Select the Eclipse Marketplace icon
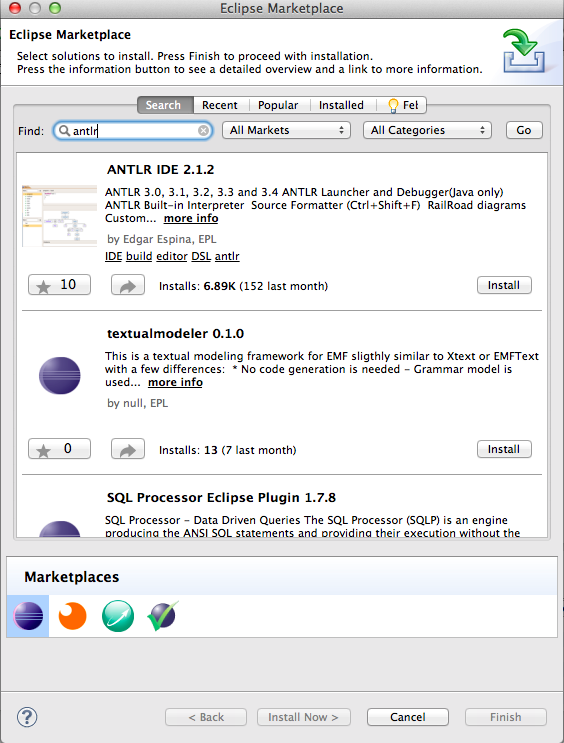564x743 pixels. 28,616
